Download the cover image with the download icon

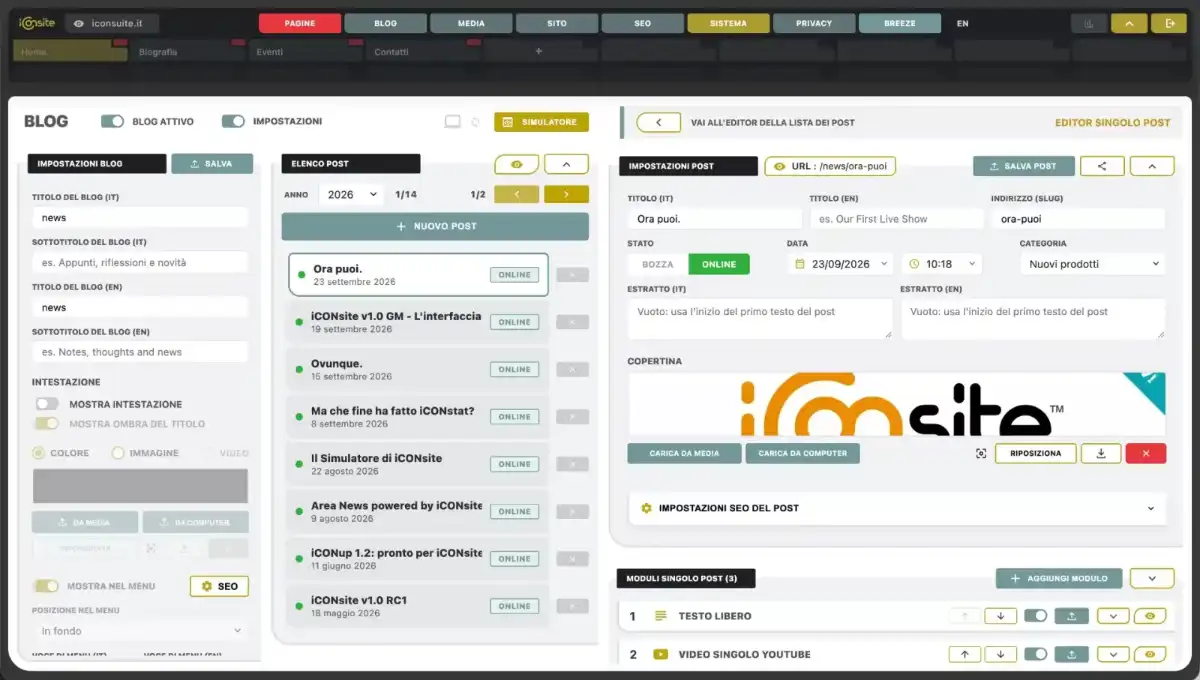pyautogui.click(x=1101, y=453)
